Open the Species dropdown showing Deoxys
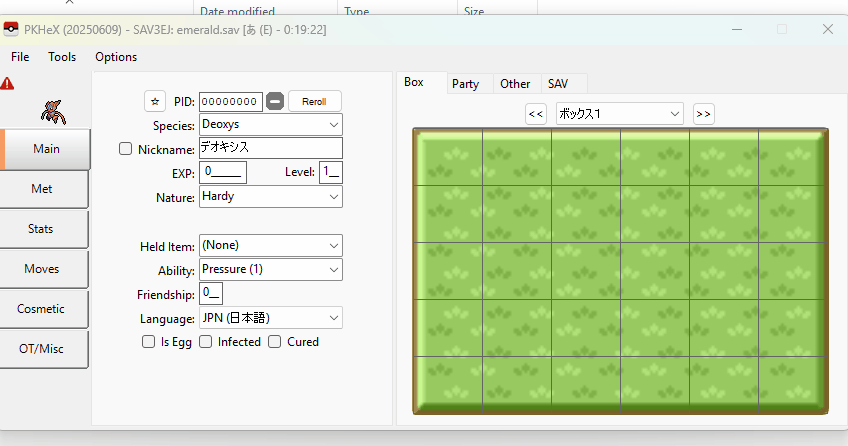 tap(270, 124)
